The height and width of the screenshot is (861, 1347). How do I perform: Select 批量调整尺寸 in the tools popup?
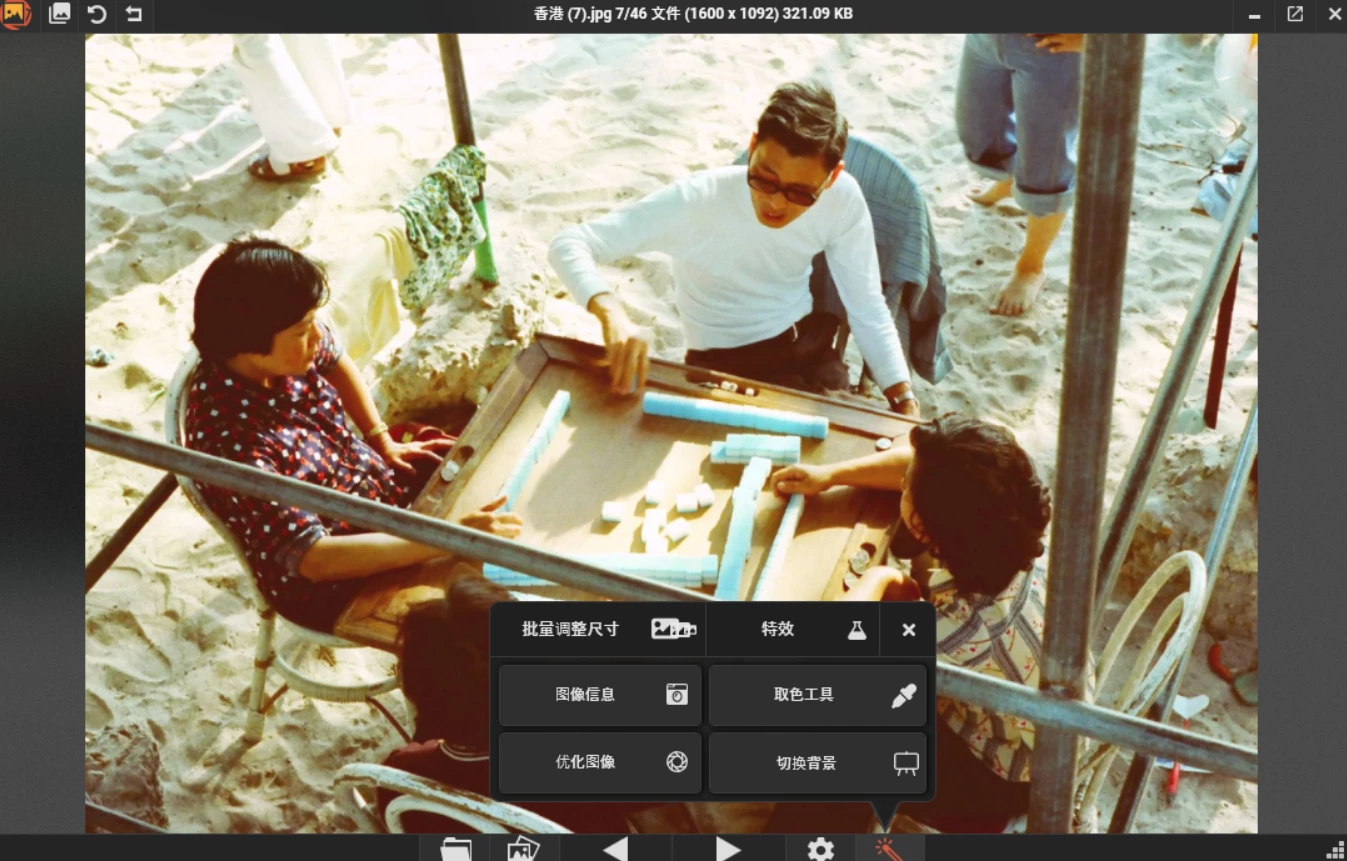coord(598,629)
